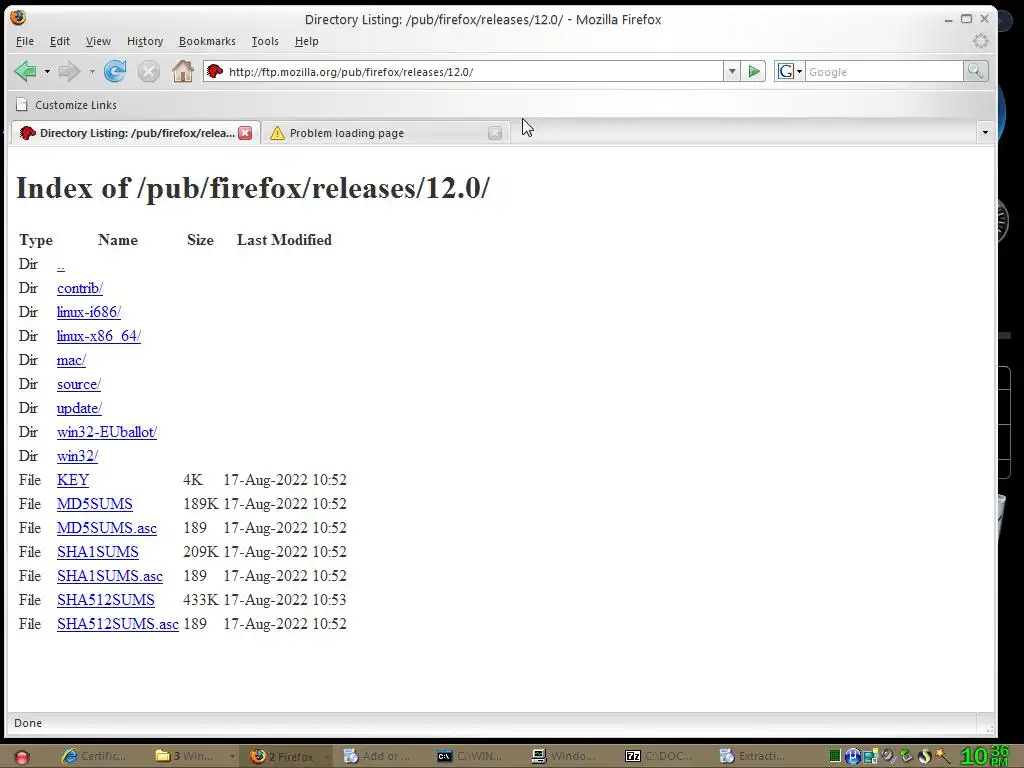Click the grey Forward arrow button
The height and width of the screenshot is (768, 1024).
coord(69,71)
